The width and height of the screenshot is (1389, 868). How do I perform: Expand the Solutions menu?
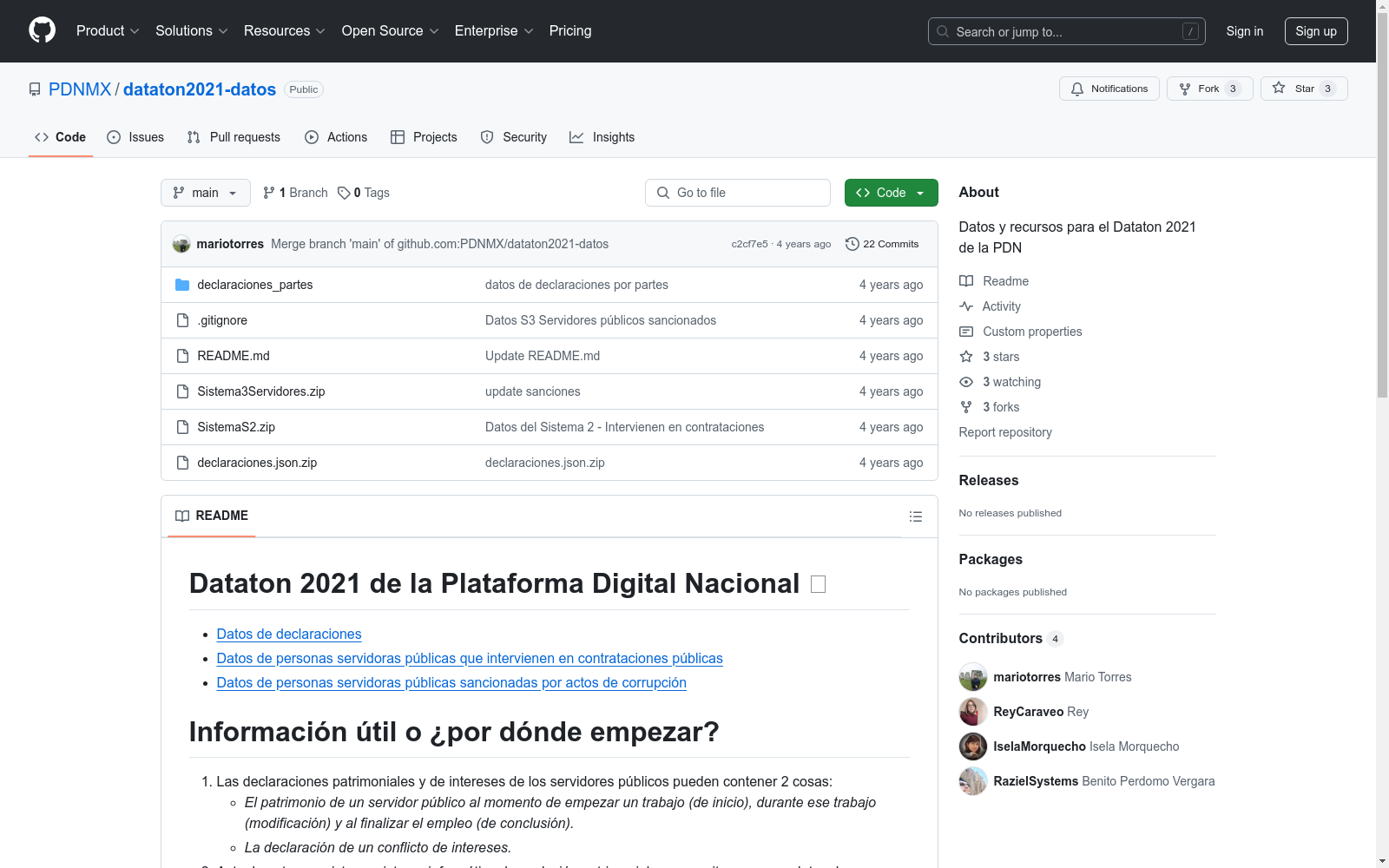pos(192,31)
